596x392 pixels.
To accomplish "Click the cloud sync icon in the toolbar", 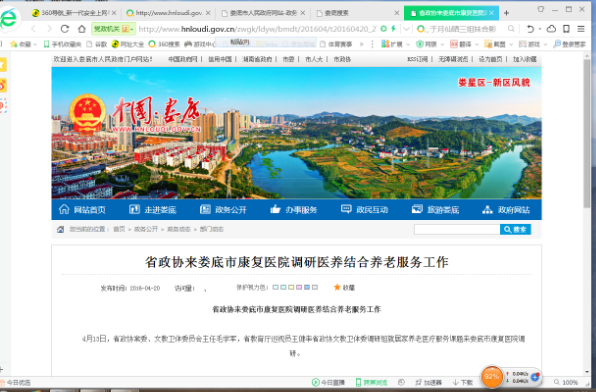I will 551,29.
